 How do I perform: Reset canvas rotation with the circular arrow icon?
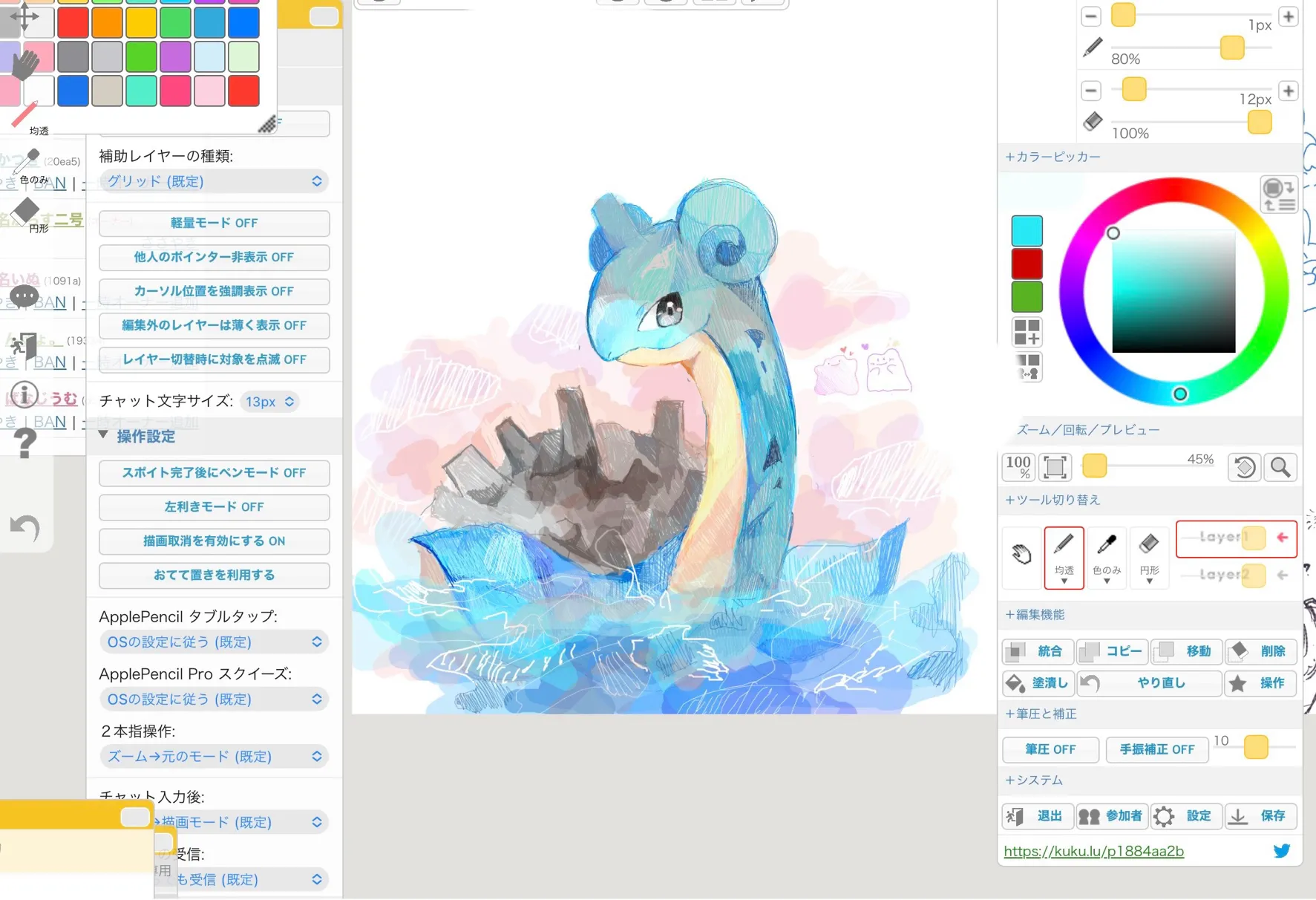click(1245, 467)
